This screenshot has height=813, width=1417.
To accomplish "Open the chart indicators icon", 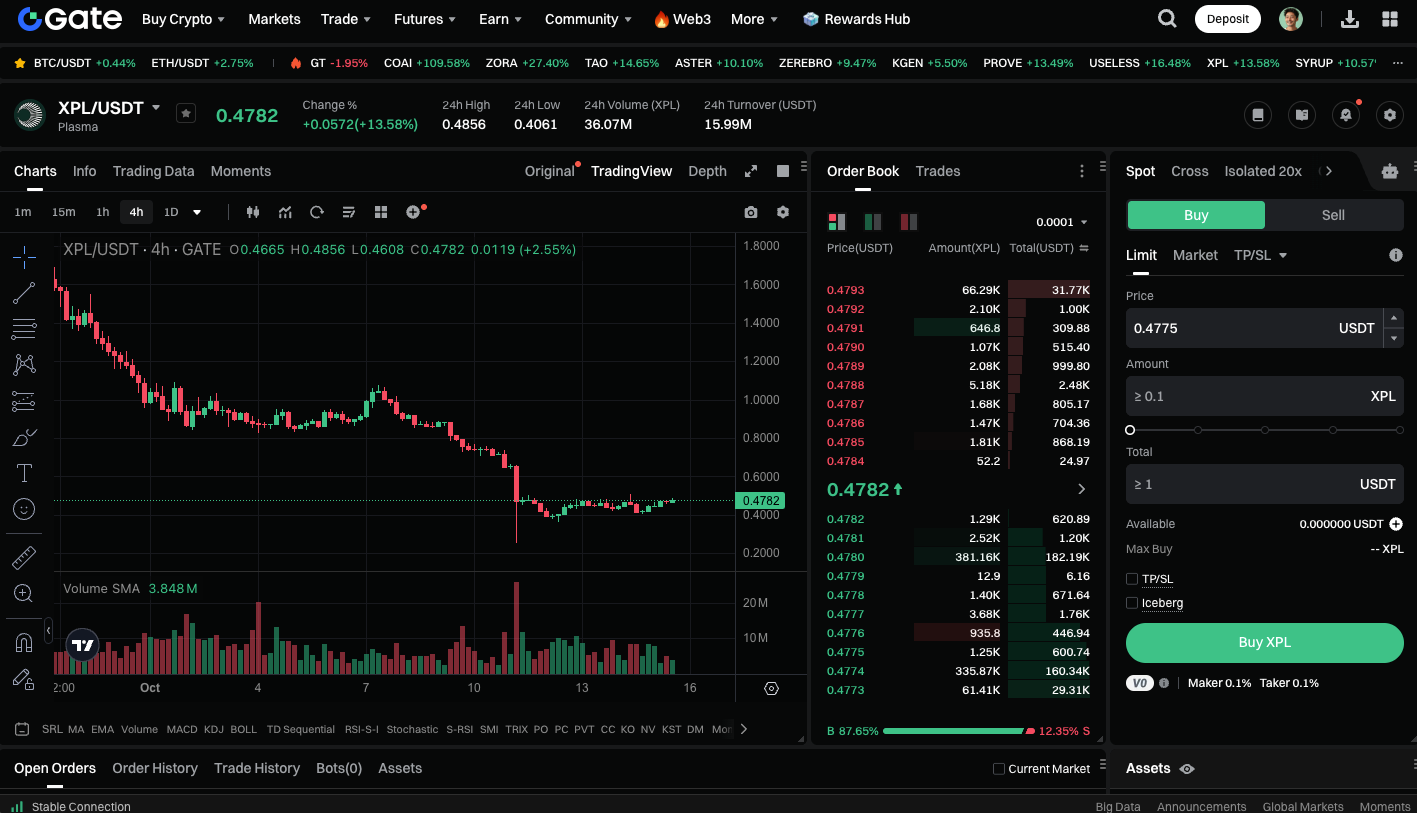I will pyautogui.click(x=285, y=212).
